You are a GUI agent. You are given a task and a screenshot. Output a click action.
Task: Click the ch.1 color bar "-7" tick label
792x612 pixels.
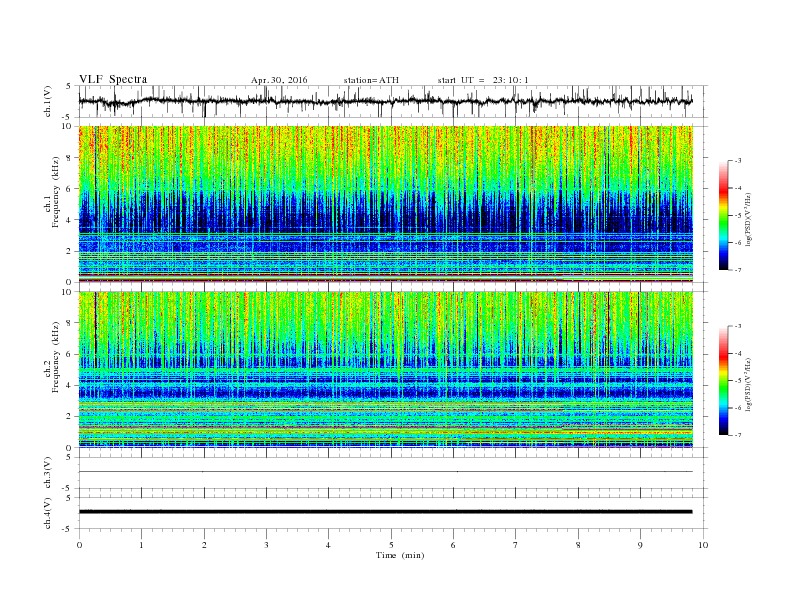[x=738, y=270]
